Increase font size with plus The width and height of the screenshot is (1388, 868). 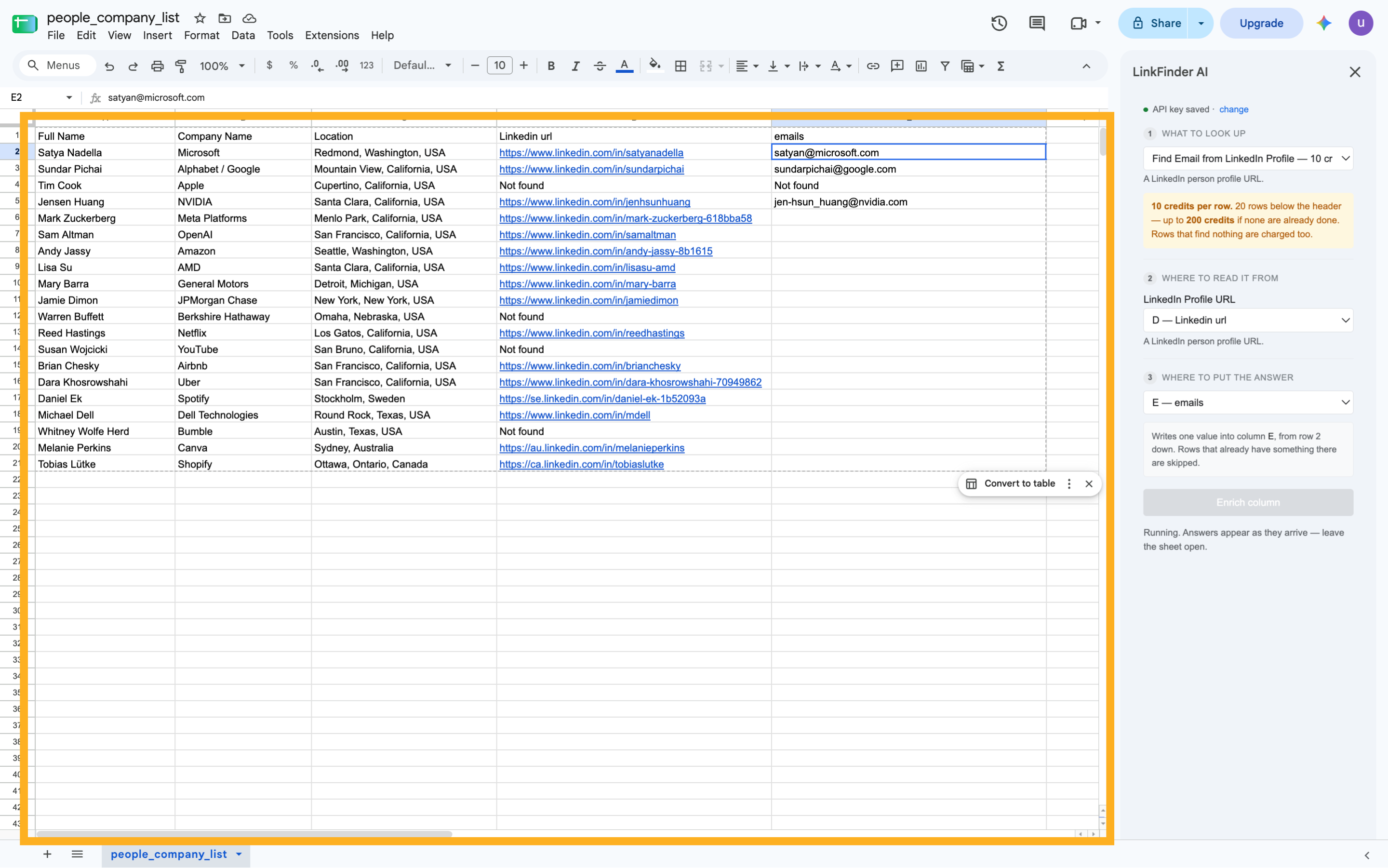point(523,66)
